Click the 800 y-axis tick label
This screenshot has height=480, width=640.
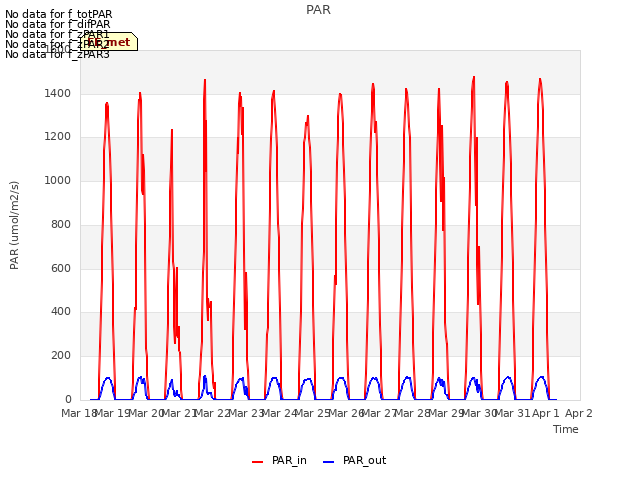(x=61, y=224)
